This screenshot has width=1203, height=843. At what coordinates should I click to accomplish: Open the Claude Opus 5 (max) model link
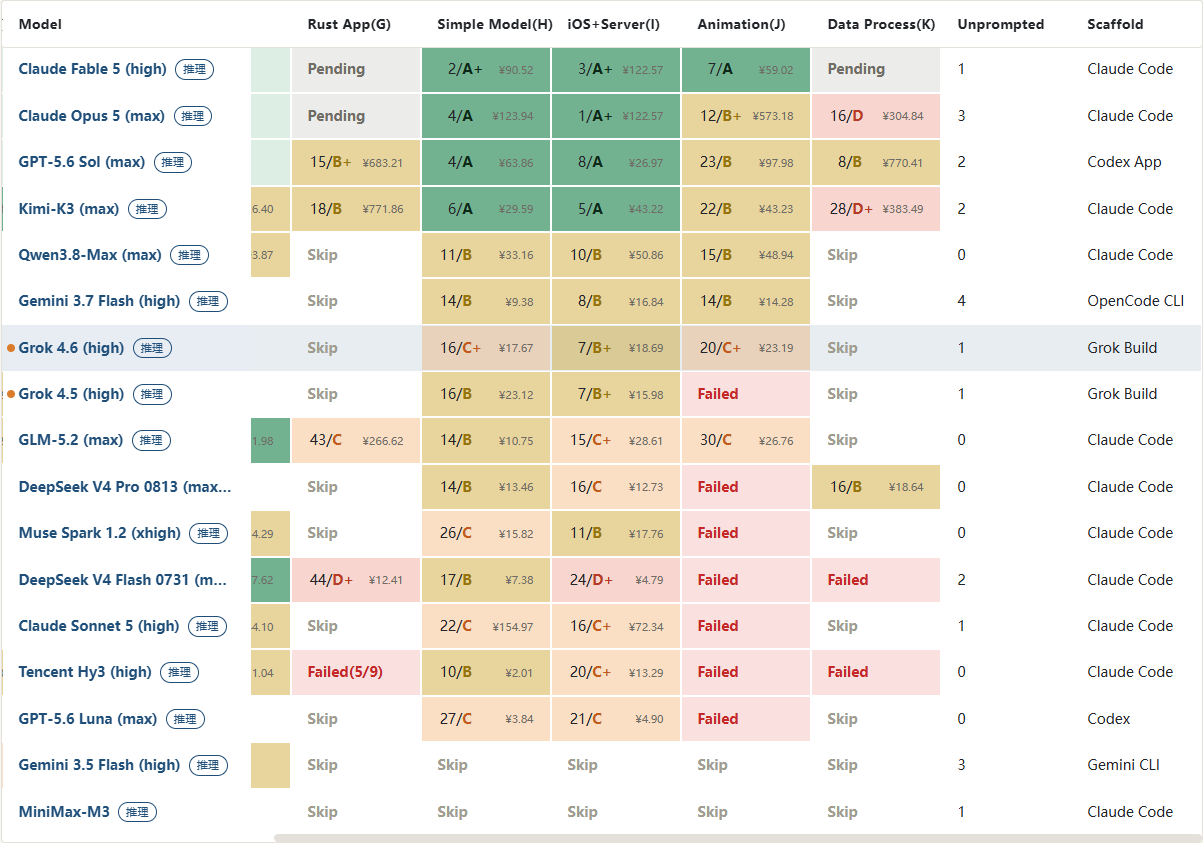[91, 116]
